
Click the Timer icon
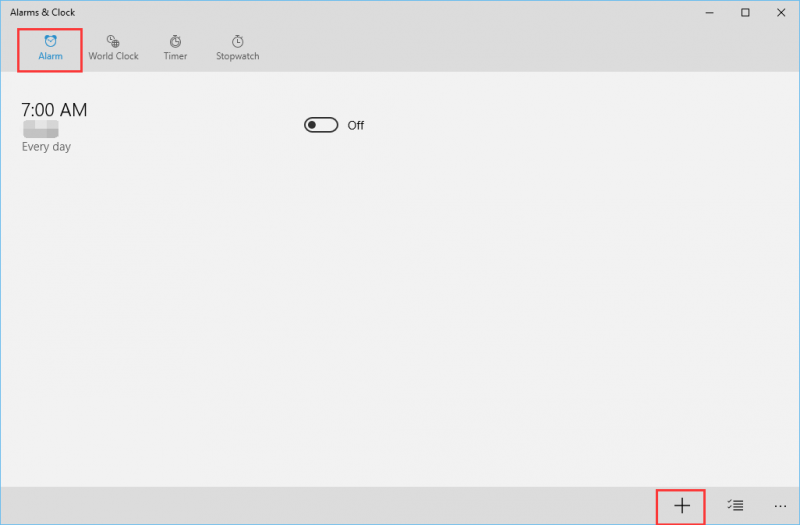pyautogui.click(x=175, y=41)
